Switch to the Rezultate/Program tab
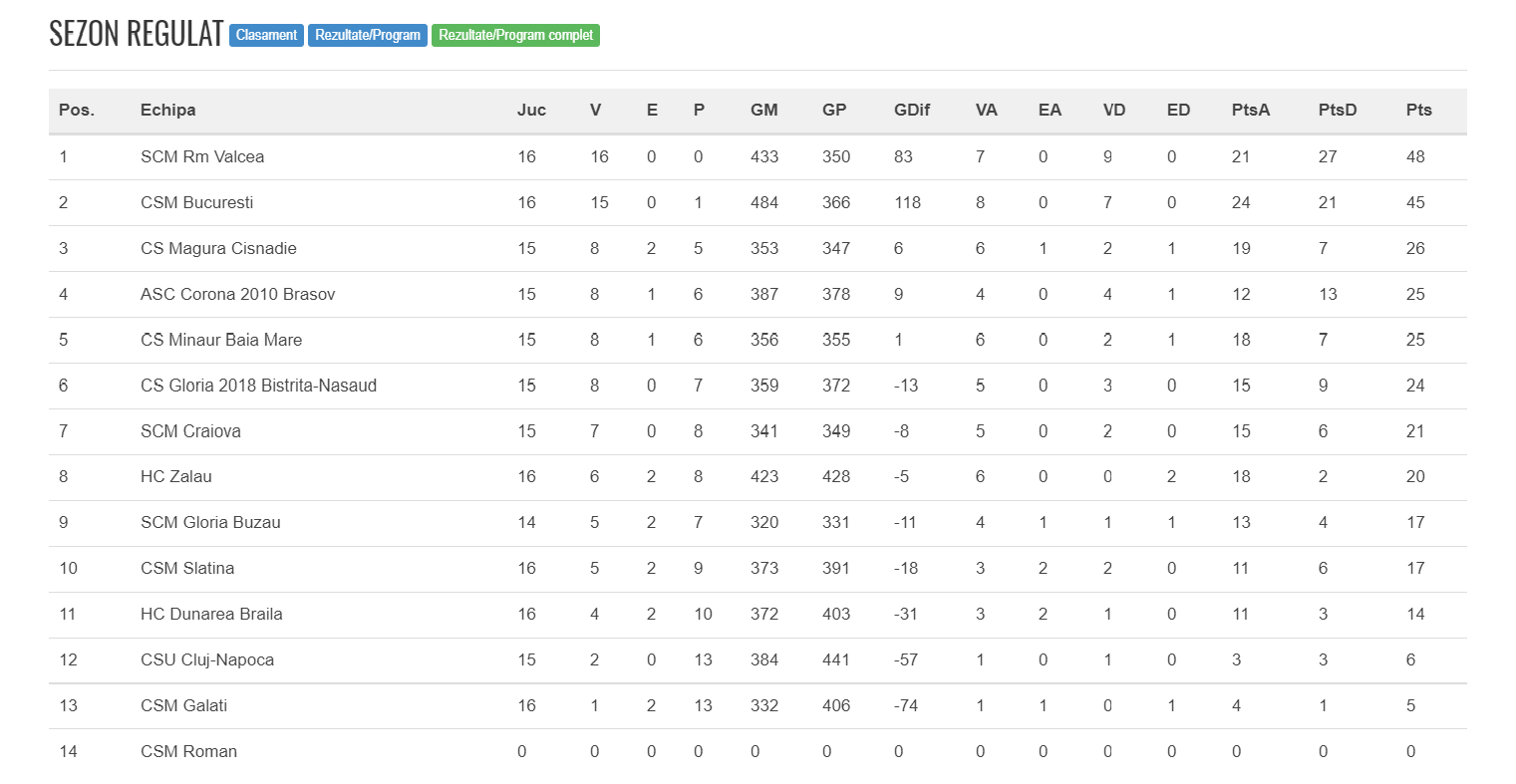 368,35
